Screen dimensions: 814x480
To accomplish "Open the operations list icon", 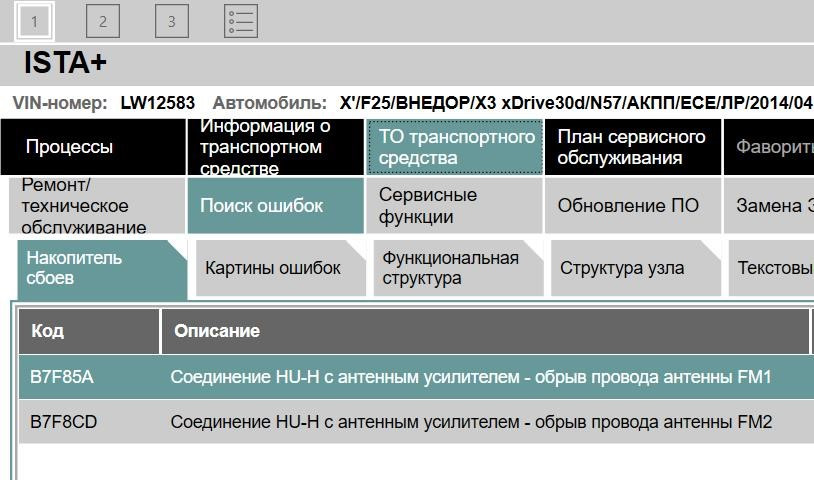I will [241, 21].
